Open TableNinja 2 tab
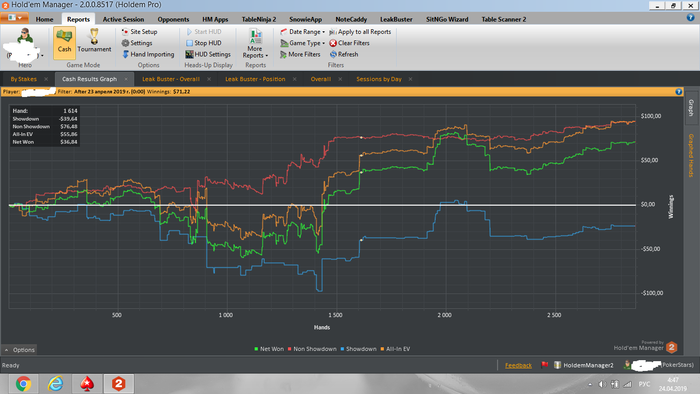The width and height of the screenshot is (700, 394). [259, 19]
